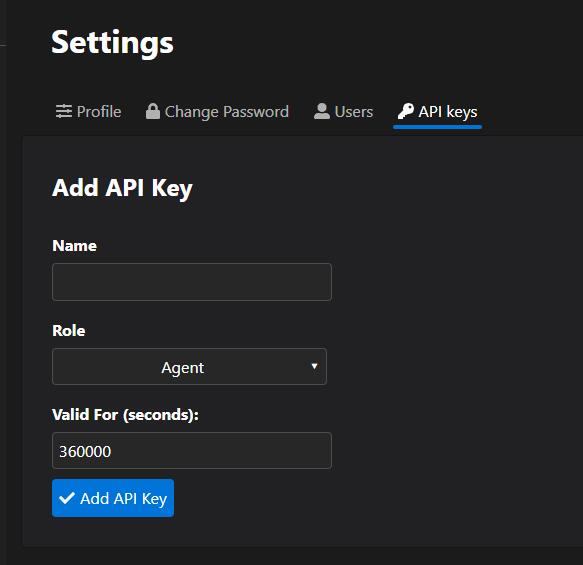Click the Valid For (seconds) label

click(126, 415)
